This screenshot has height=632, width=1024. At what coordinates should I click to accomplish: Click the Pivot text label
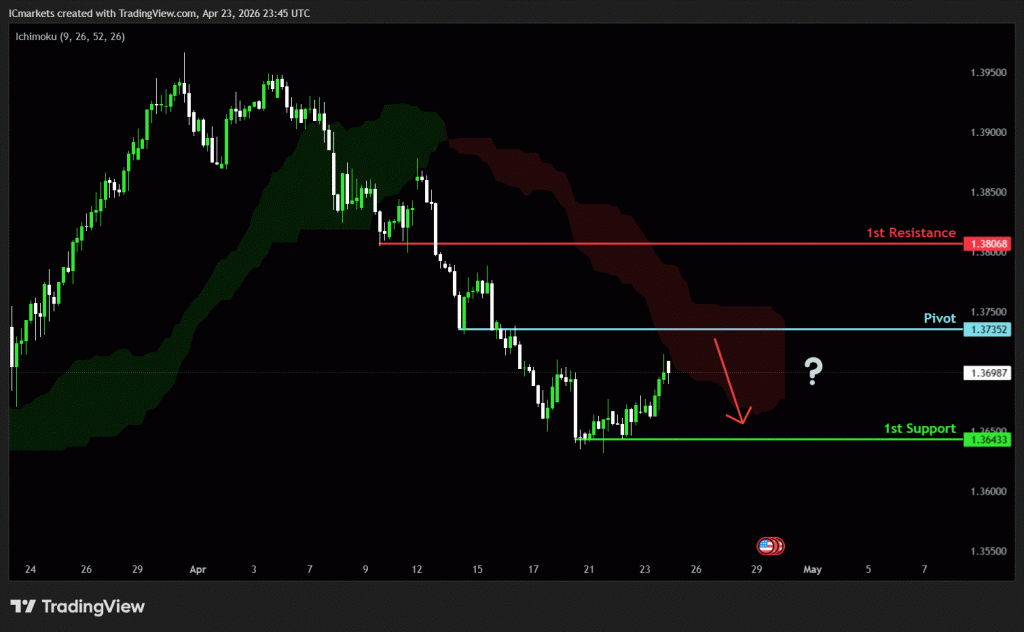pos(939,318)
